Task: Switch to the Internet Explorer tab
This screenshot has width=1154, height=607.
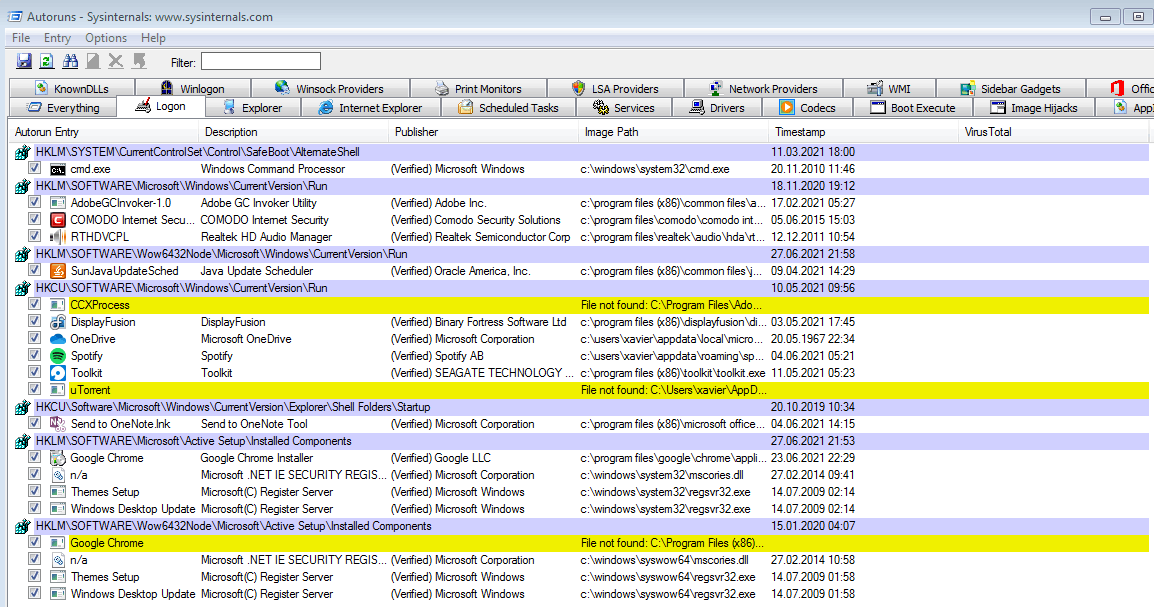Action: [371, 107]
